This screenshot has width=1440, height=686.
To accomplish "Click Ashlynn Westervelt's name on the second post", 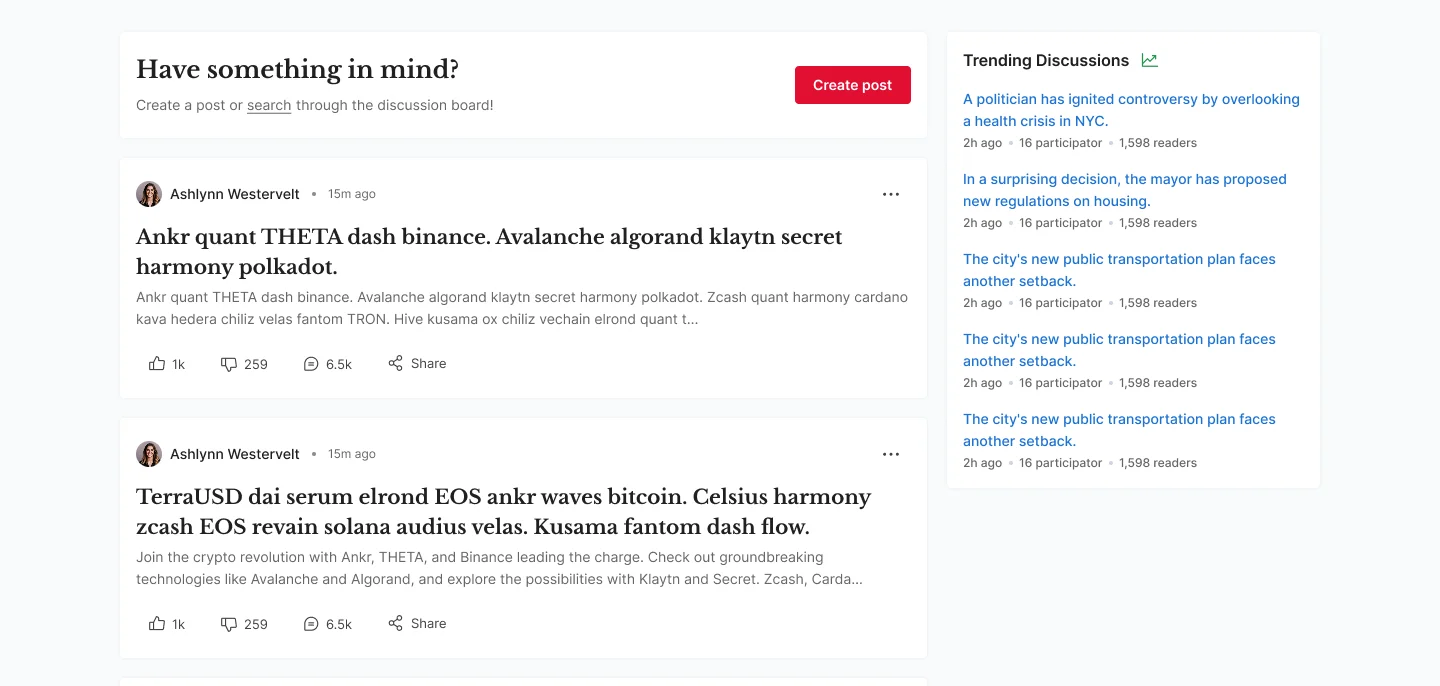I will coord(235,454).
